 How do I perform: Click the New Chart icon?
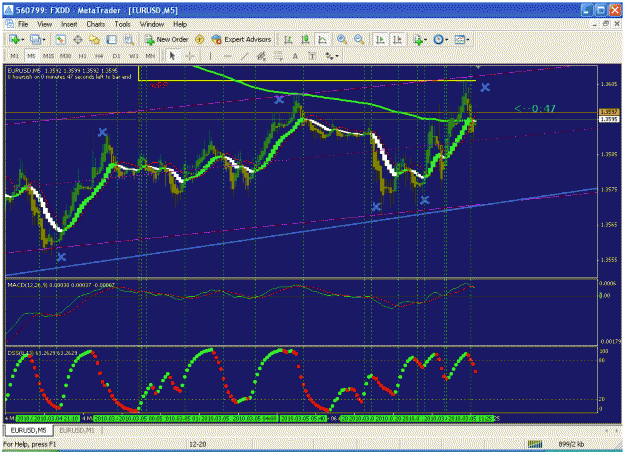[14, 39]
